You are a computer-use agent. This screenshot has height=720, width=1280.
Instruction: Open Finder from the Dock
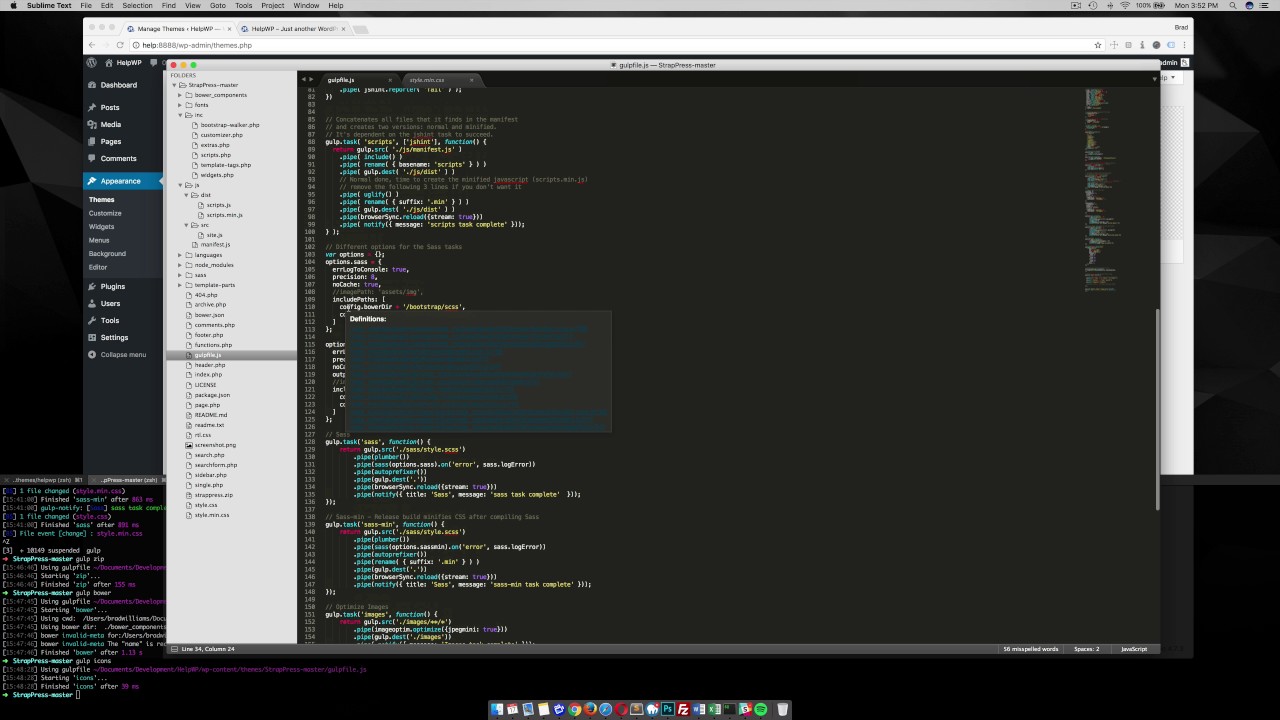(497, 709)
